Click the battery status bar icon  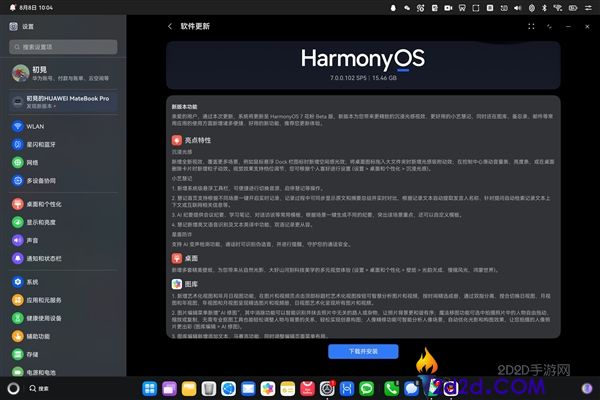pos(573,8)
